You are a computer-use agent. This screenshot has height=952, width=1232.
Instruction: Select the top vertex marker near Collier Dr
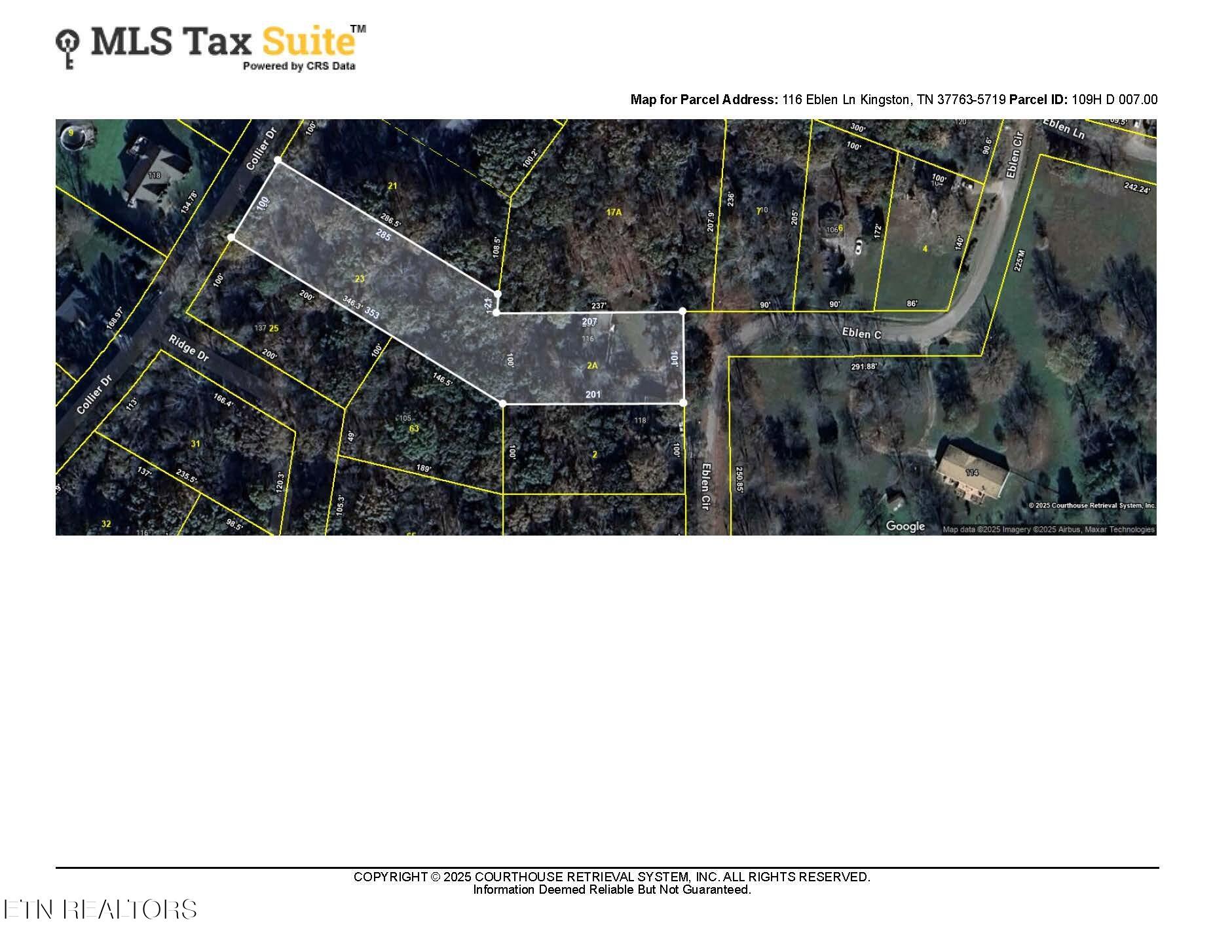(278, 160)
